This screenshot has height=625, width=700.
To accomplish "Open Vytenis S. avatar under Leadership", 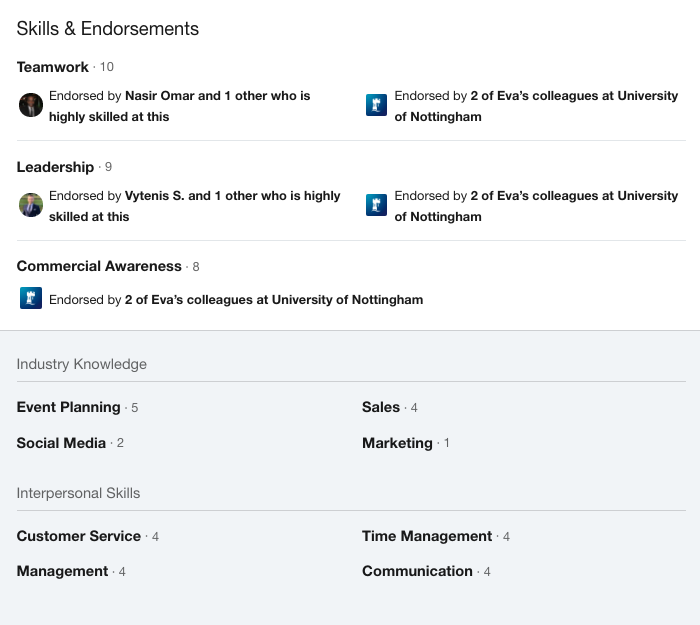I will point(31,205).
